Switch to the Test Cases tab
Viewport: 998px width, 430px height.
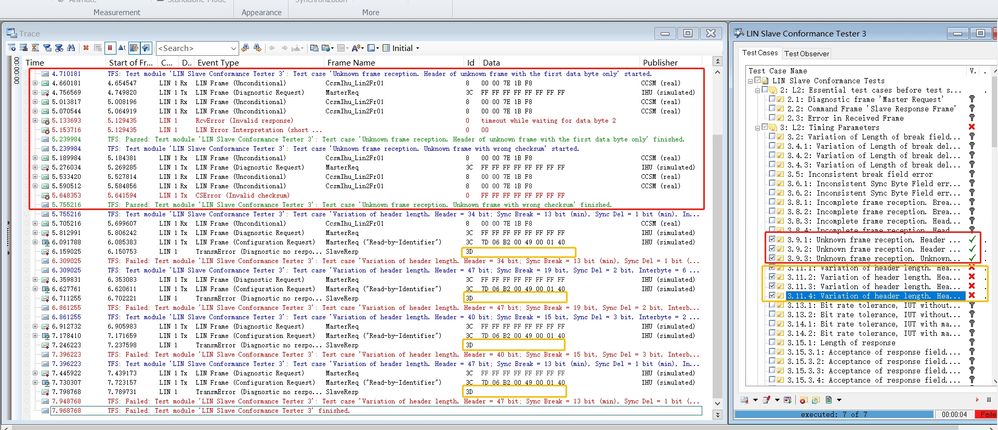pos(761,53)
